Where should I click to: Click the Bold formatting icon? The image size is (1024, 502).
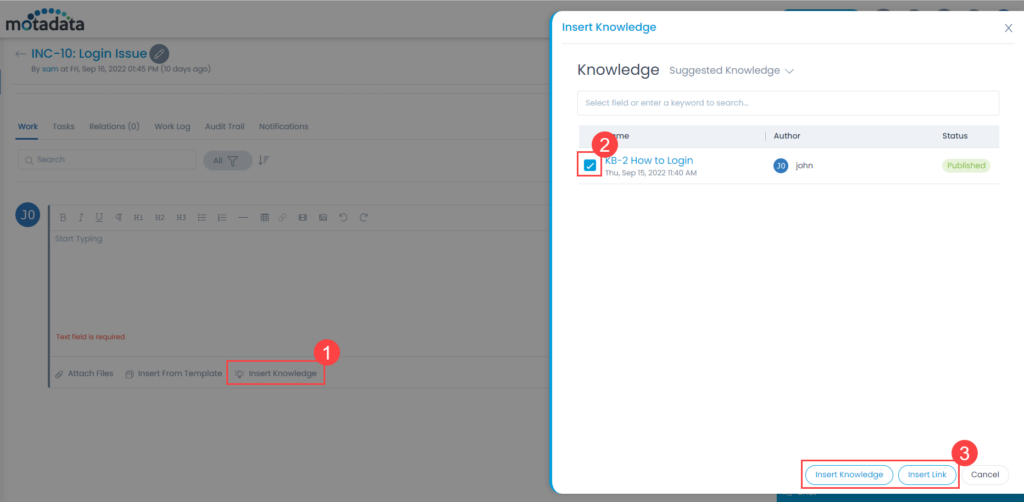tap(63, 217)
